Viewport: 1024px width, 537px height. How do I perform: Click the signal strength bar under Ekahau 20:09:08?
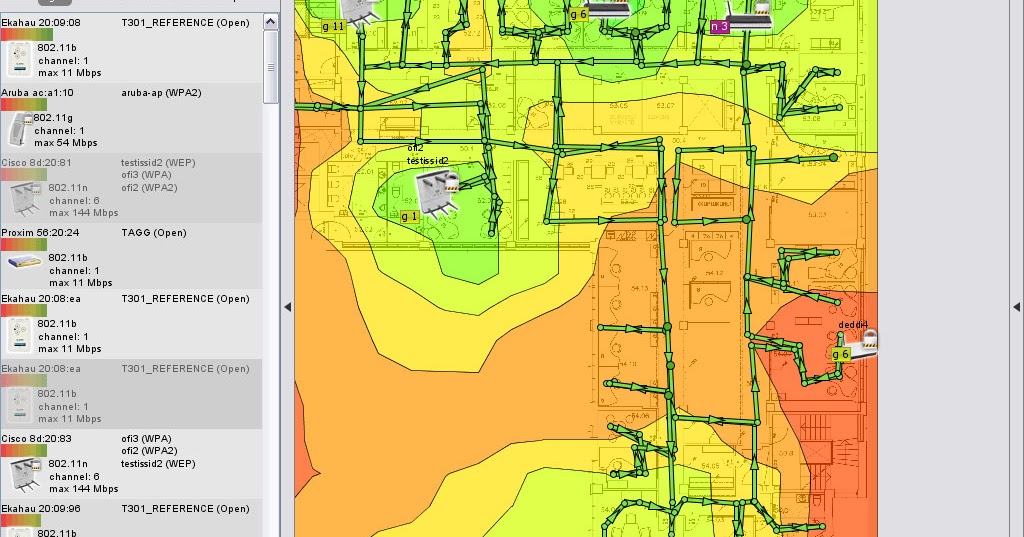click(27, 35)
